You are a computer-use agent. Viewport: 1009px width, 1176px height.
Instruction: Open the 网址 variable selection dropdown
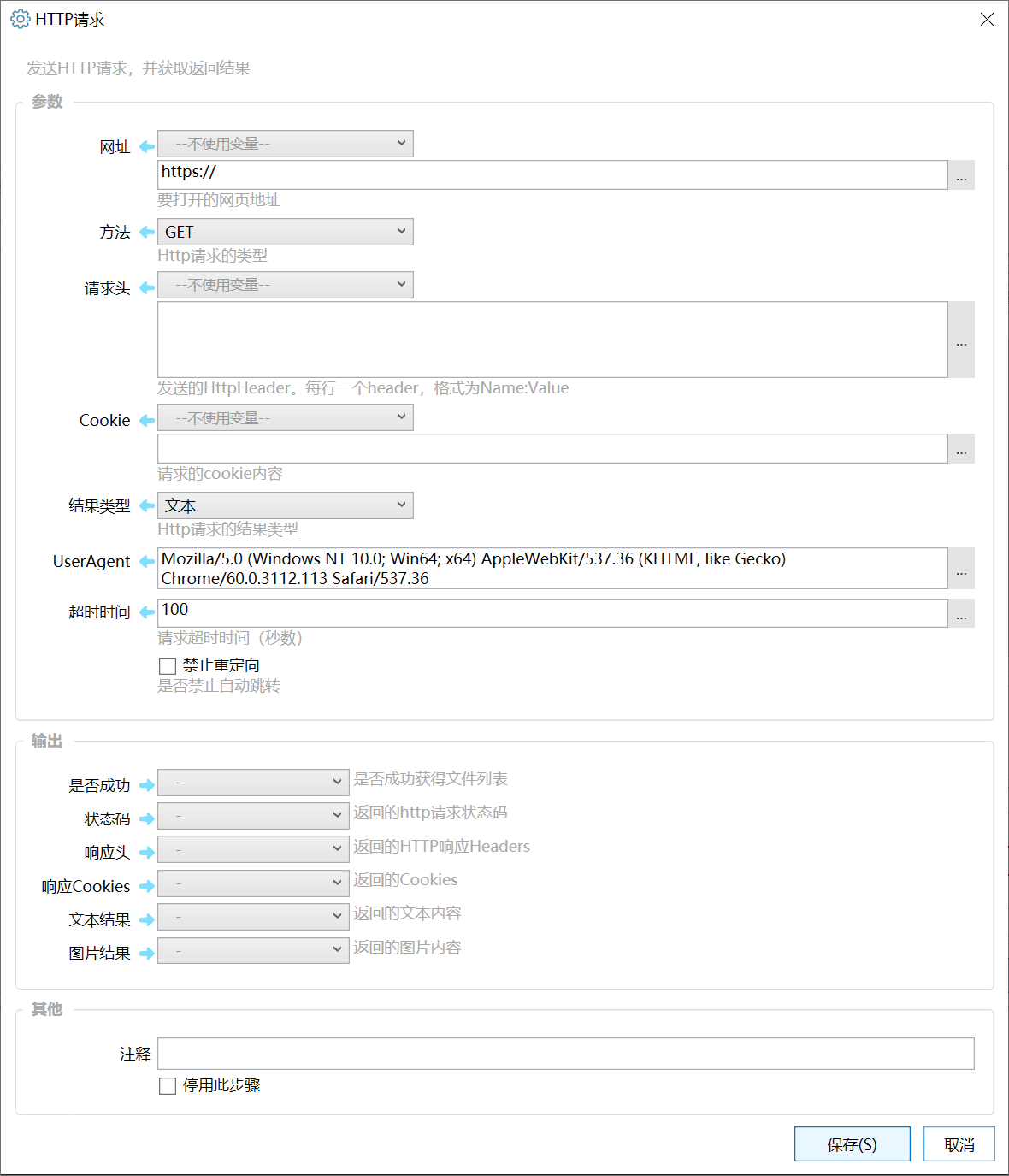(x=286, y=144)
